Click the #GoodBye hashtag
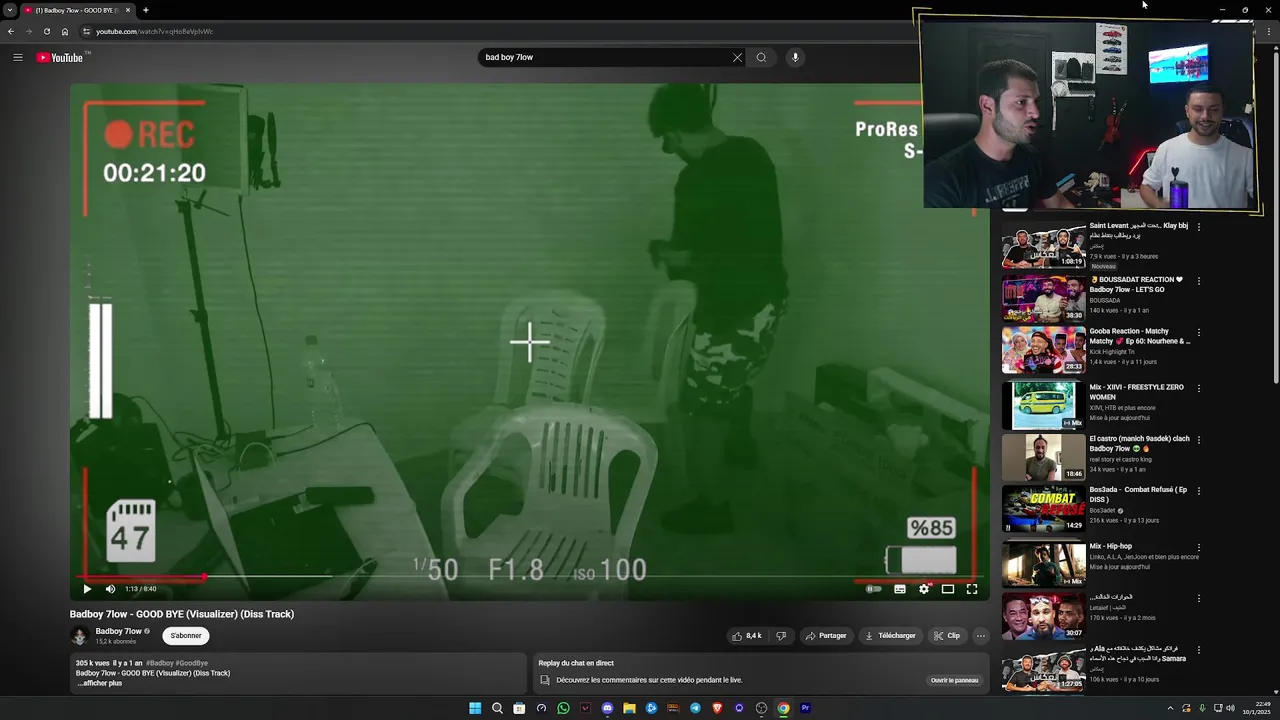The image size is (1280, 720). pos(192,663)
